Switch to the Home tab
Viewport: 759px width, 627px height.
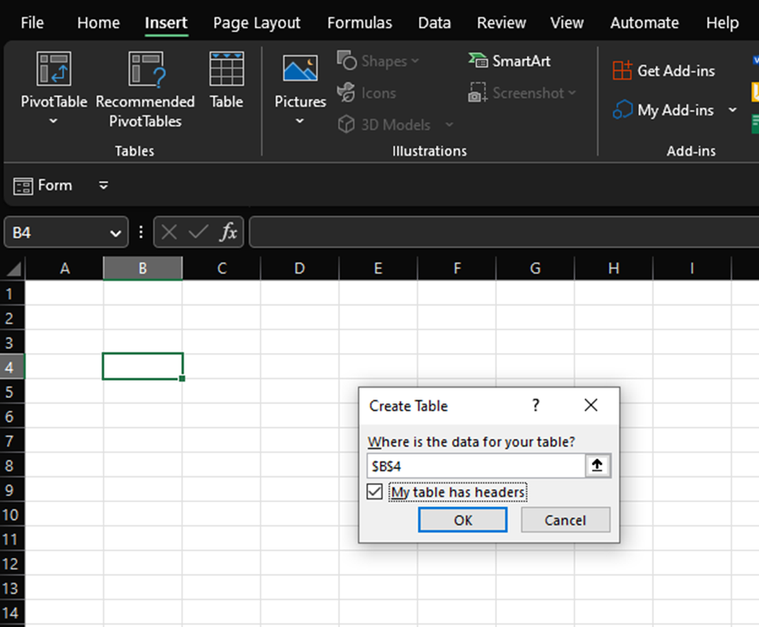point(98,23)
